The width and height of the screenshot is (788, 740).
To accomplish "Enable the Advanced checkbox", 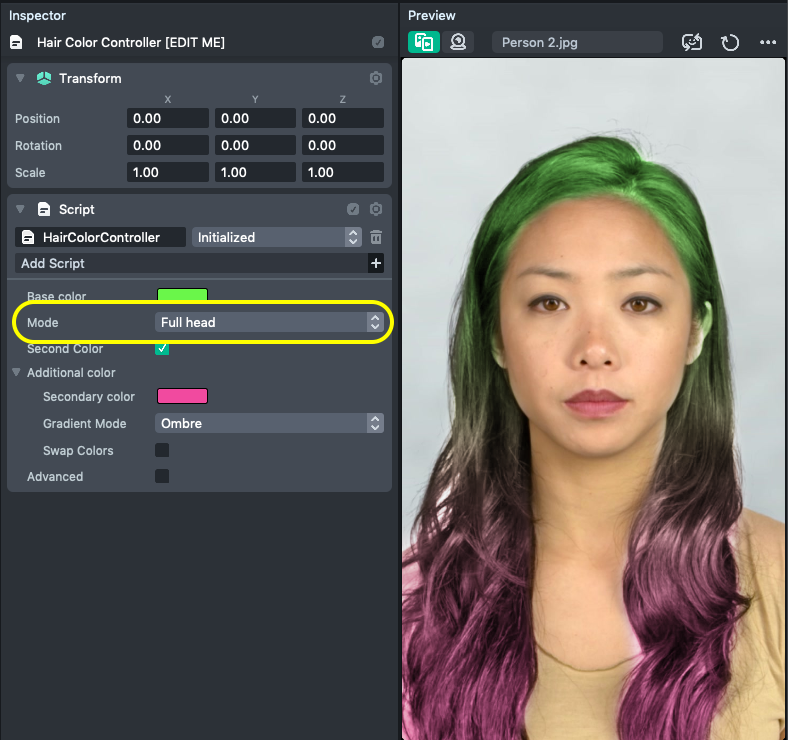I will pos(162,476).
